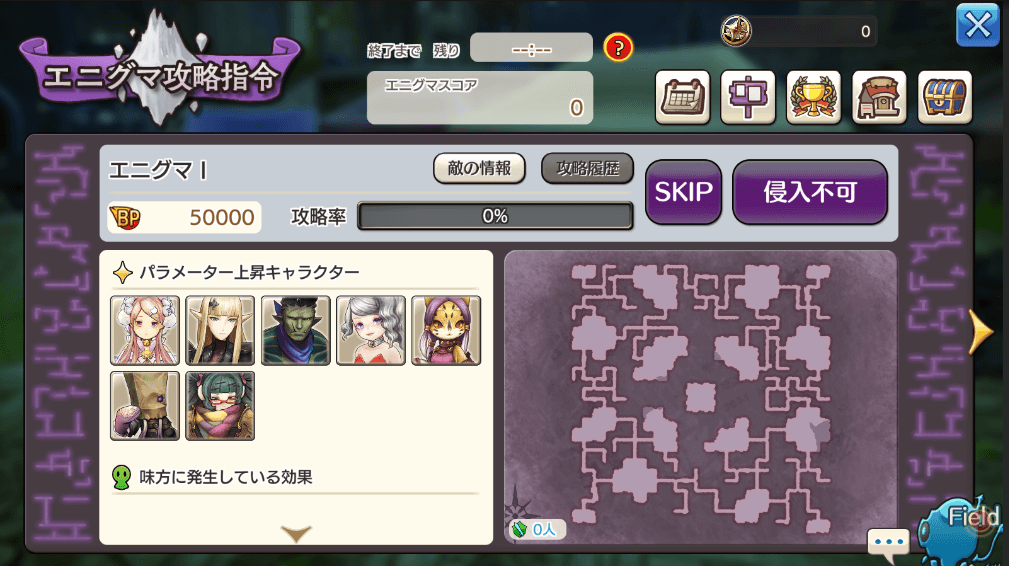Click the purple SKIP button

click(x=683, y=192)
